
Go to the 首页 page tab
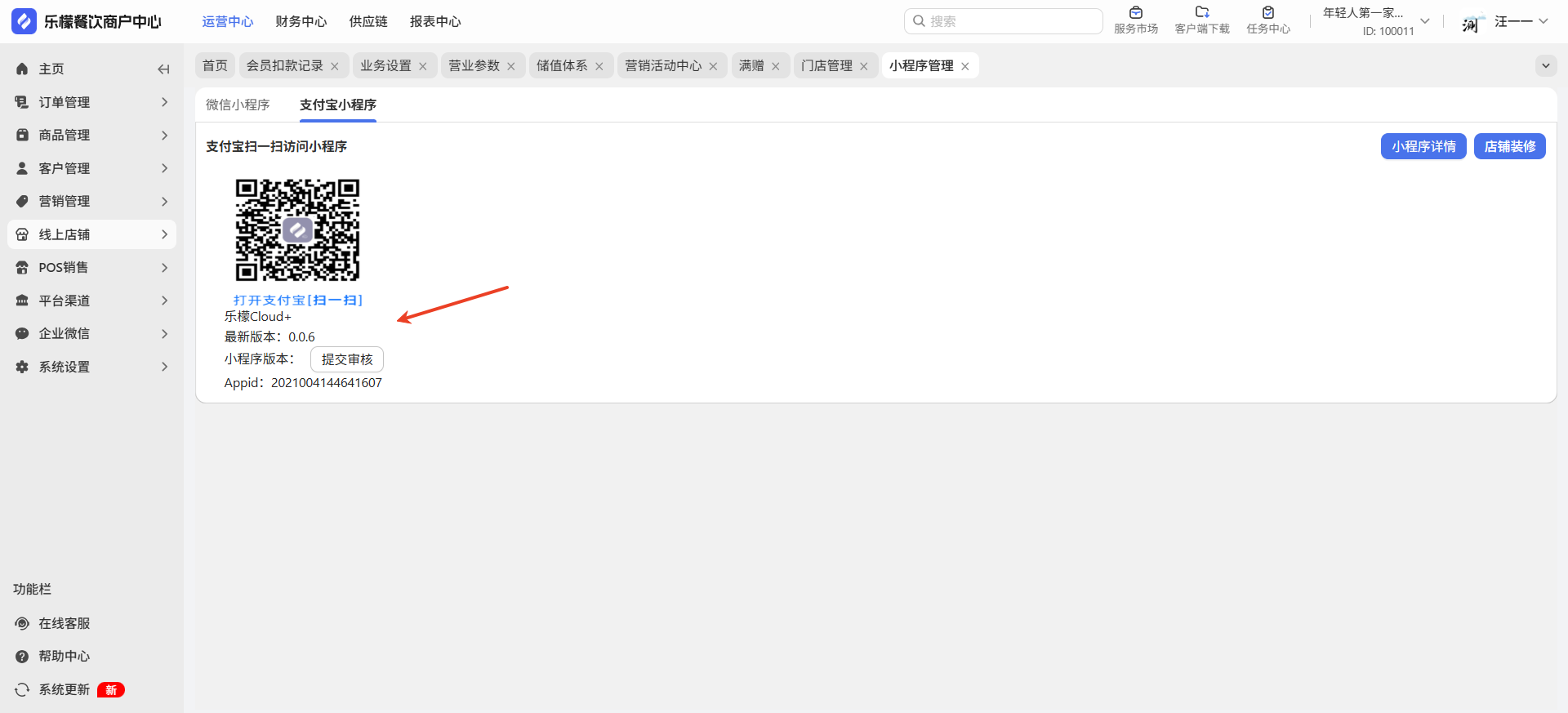215,65
